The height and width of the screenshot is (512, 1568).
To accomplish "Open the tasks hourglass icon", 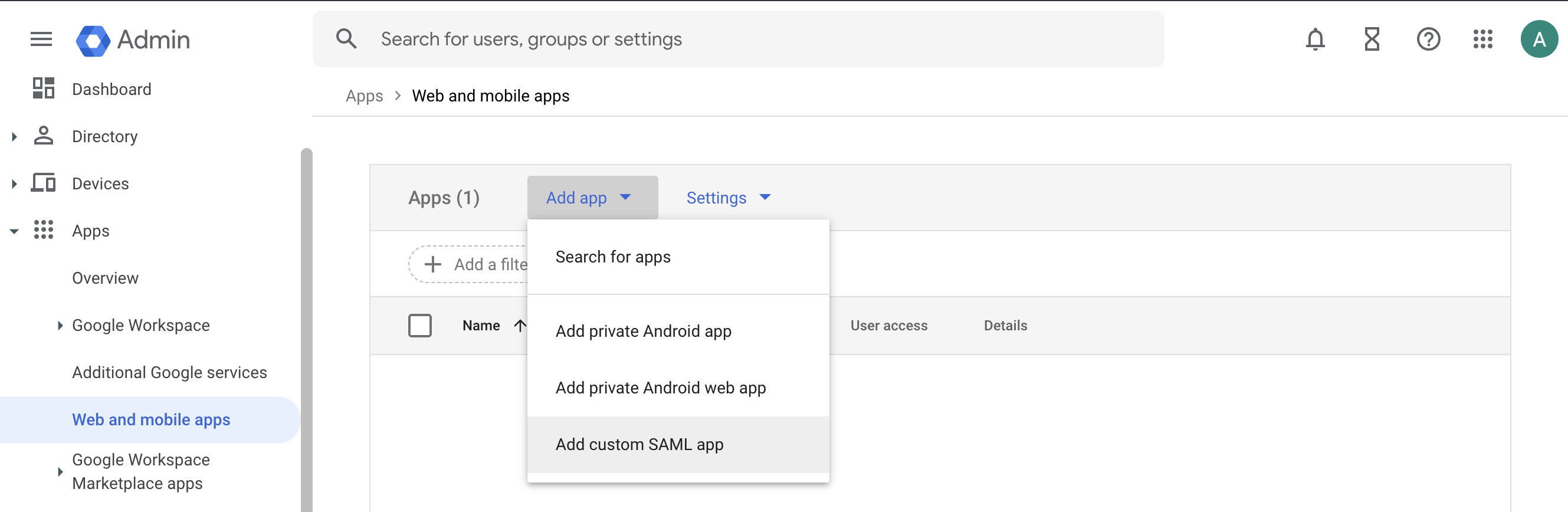I will click(1372, 40).
